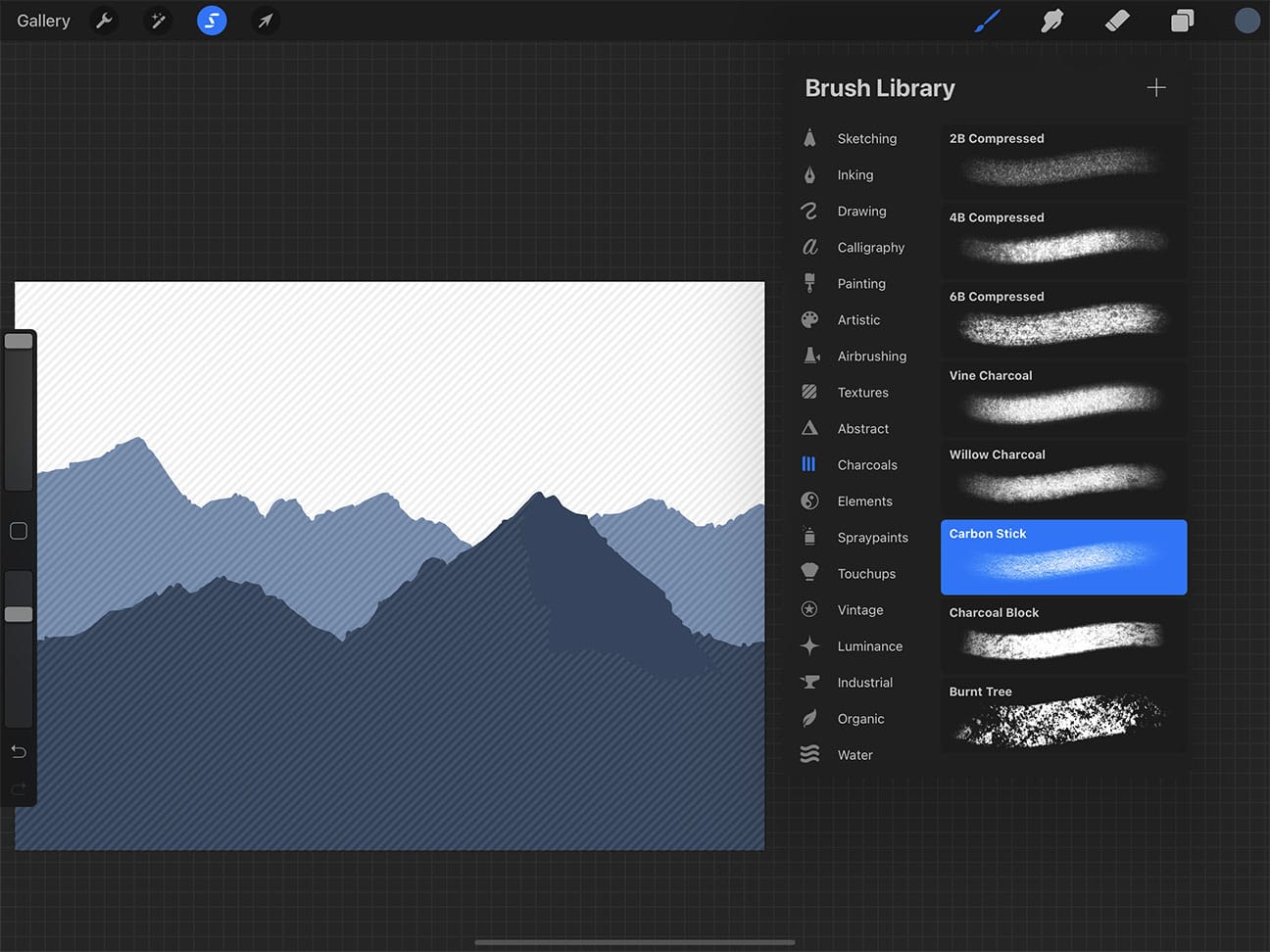The height and width of the screenshot is (952, 1270).
Task: Select the Paint brush tool
Action: 987,21
